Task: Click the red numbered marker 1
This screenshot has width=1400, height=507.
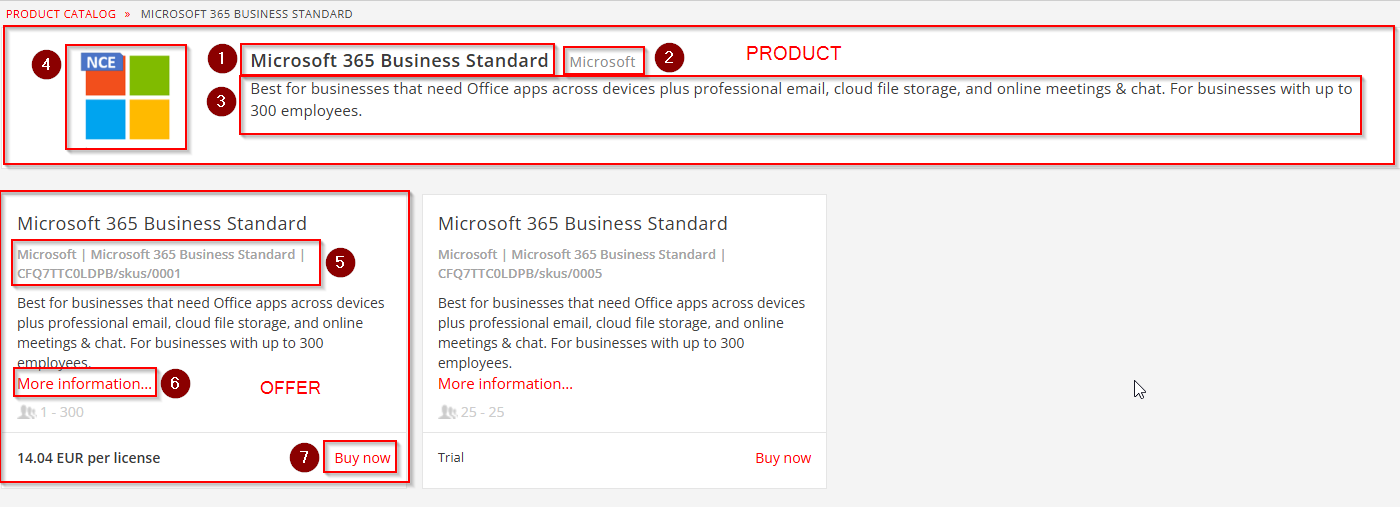Action: pos(222,59)
